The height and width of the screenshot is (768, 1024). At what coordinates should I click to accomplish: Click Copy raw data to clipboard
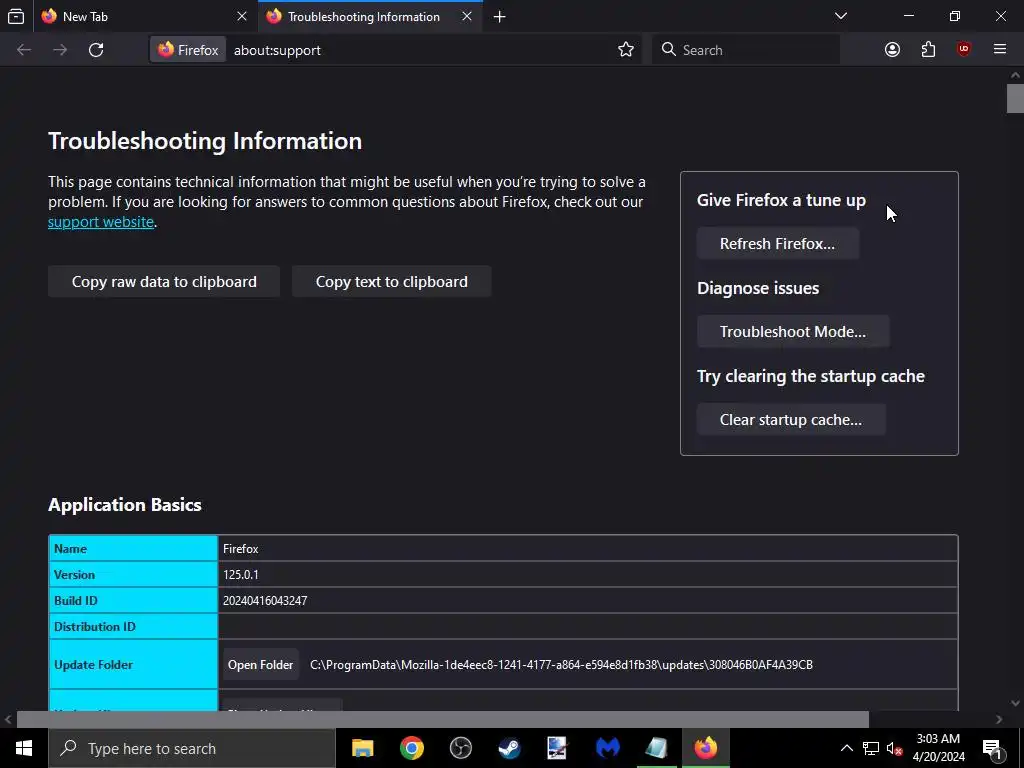[x=164, y=281]
